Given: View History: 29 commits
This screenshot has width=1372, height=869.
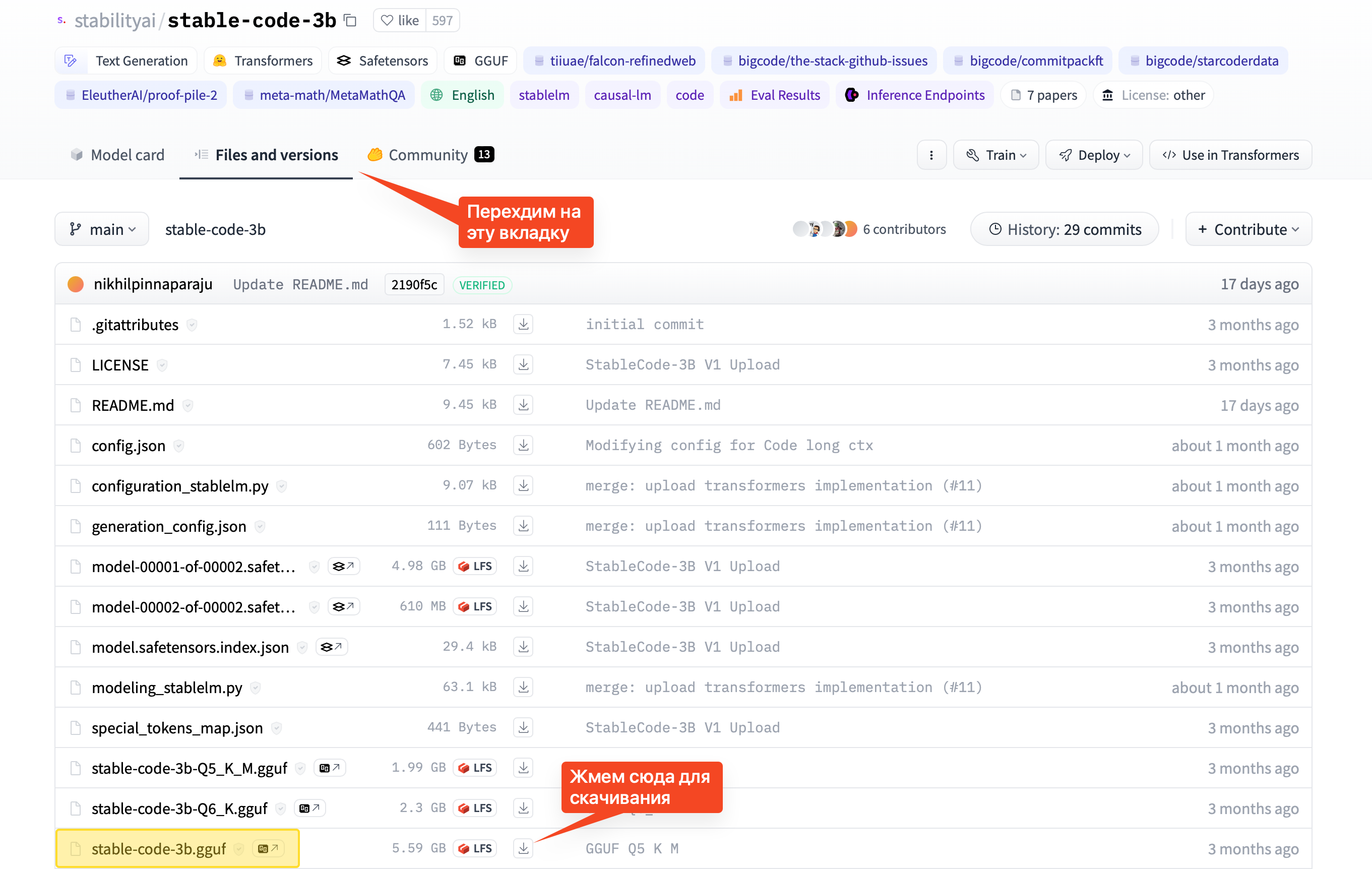Looking at the screenshot, I should [x=1065, y=229].
